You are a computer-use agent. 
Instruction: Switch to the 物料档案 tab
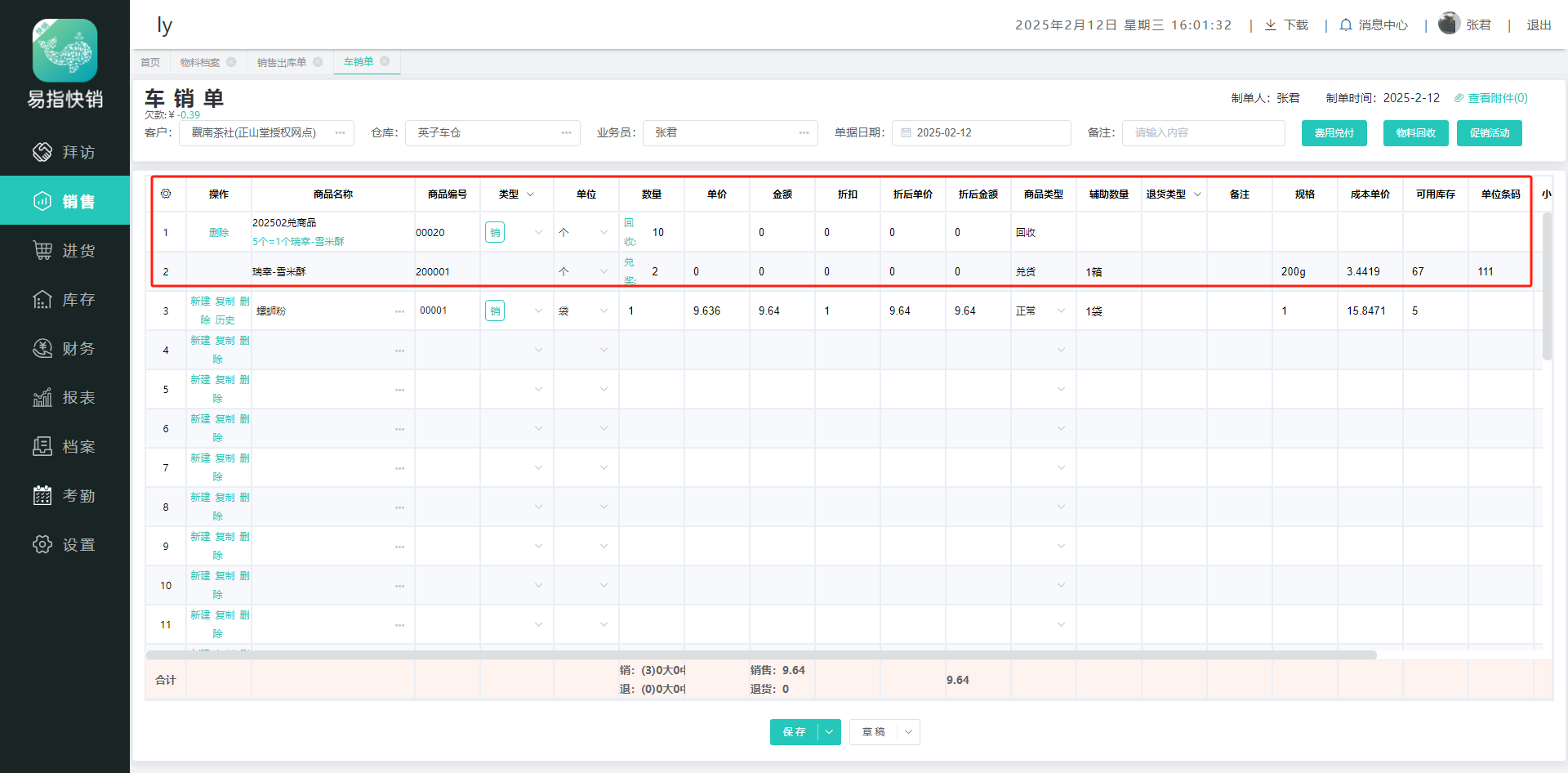pyautogui.click(x=199, y=62)
